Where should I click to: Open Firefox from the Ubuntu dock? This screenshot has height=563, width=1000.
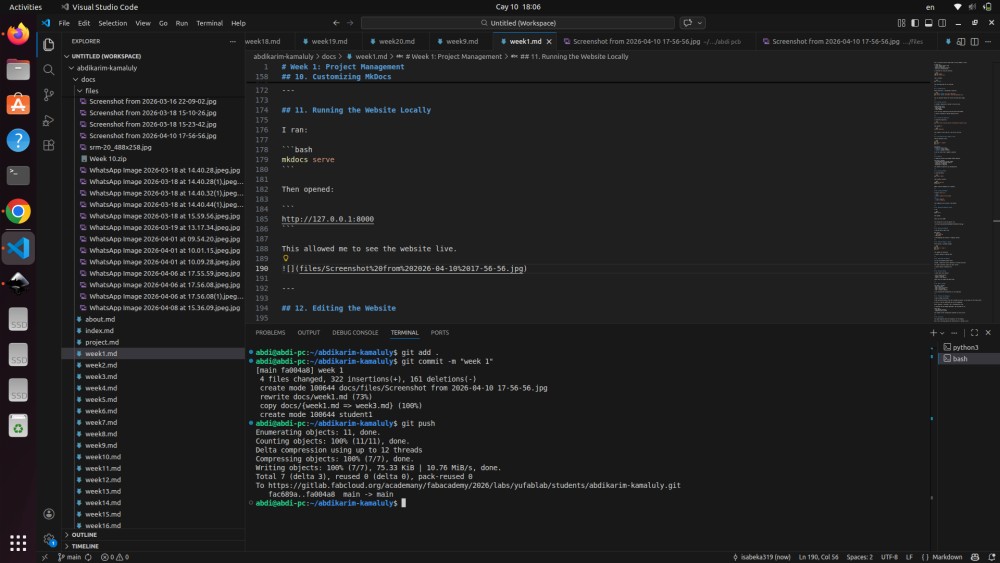(18, 34)
